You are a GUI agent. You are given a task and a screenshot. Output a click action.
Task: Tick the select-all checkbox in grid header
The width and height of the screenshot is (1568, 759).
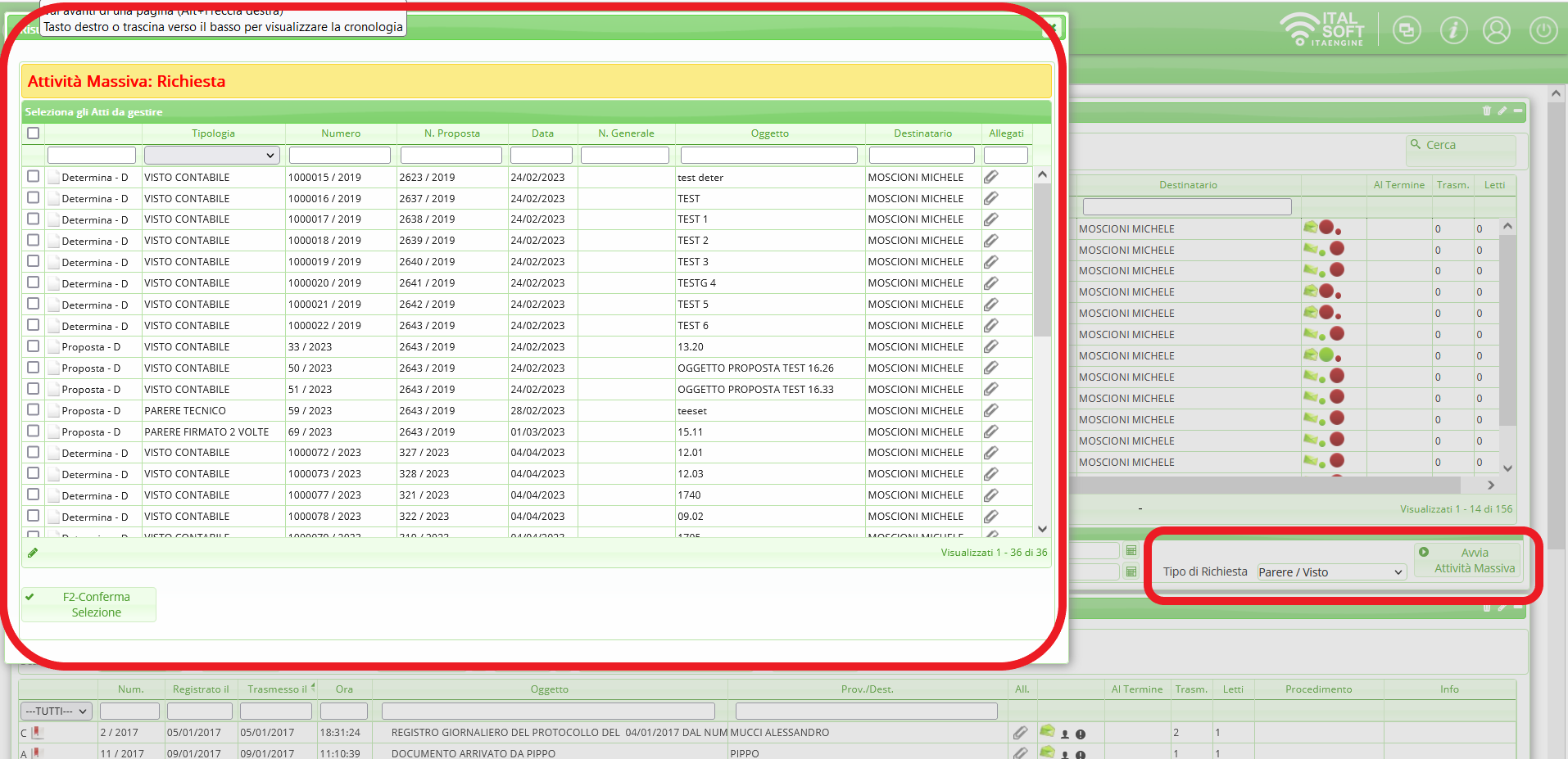pyautogui.click(x=34, y=133)
